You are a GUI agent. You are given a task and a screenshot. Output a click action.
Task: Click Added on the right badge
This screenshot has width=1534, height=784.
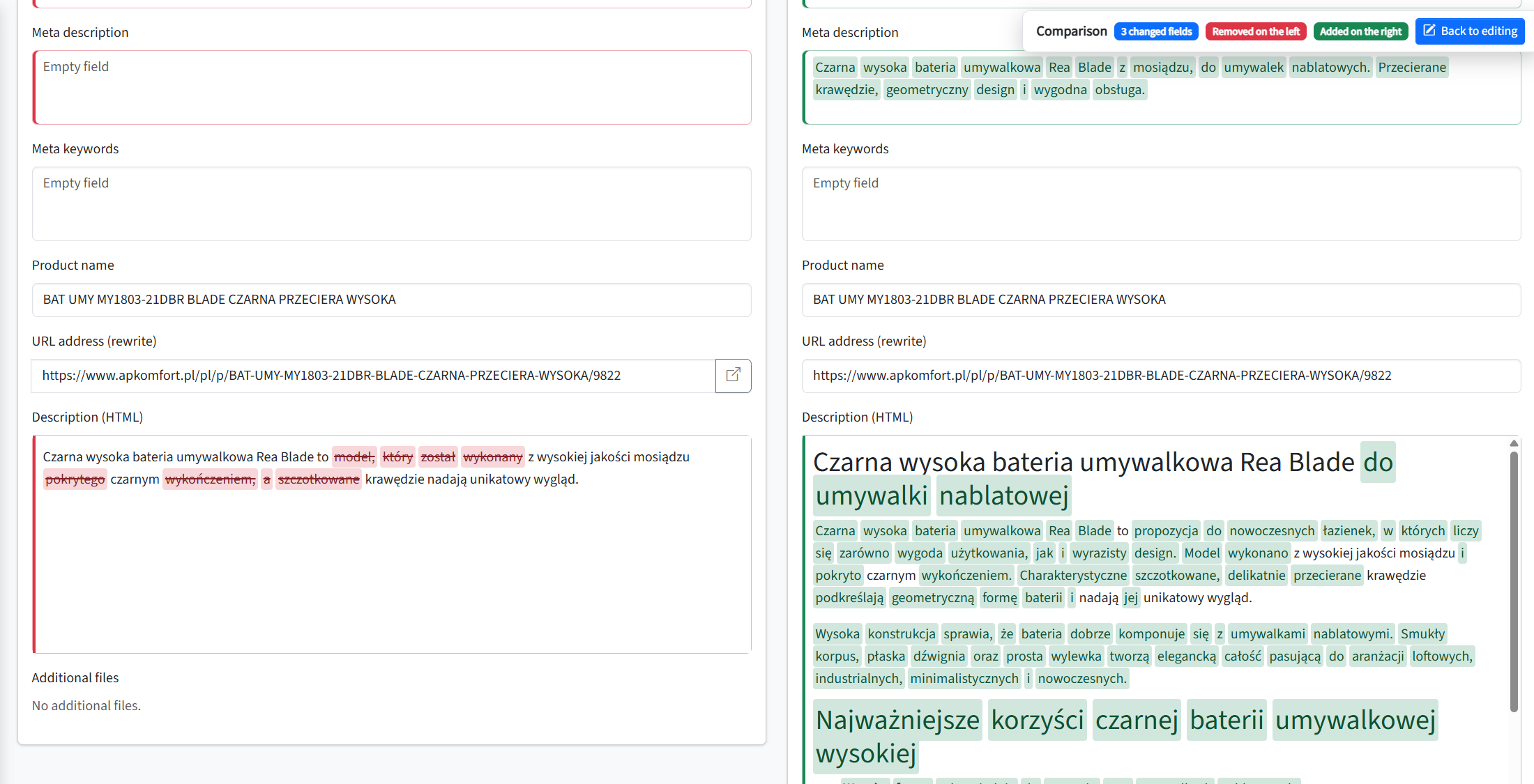pos(1360,31)
